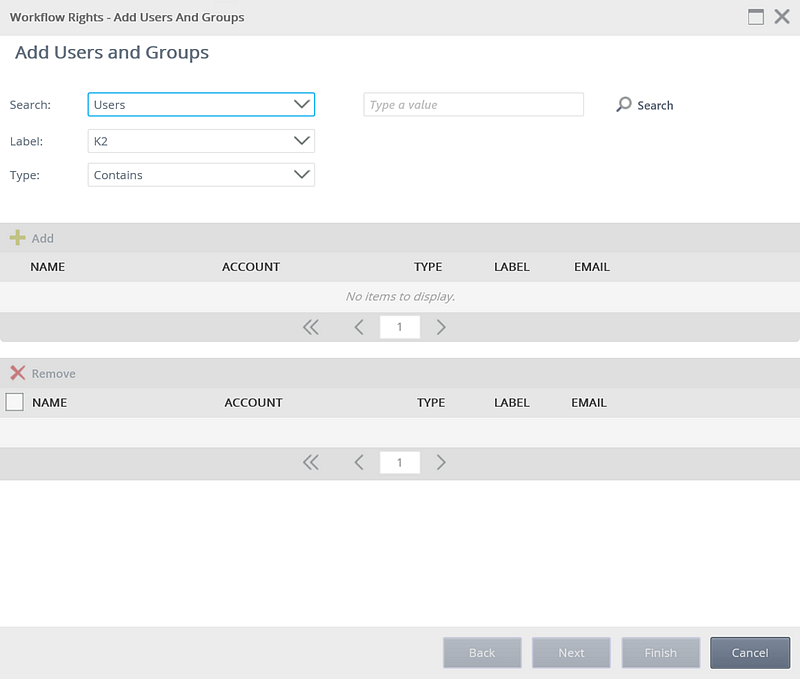The image size is (800, 679).
Task: Click the green plus Add icon
Action: pyautogui.click(x=17, y=238)
